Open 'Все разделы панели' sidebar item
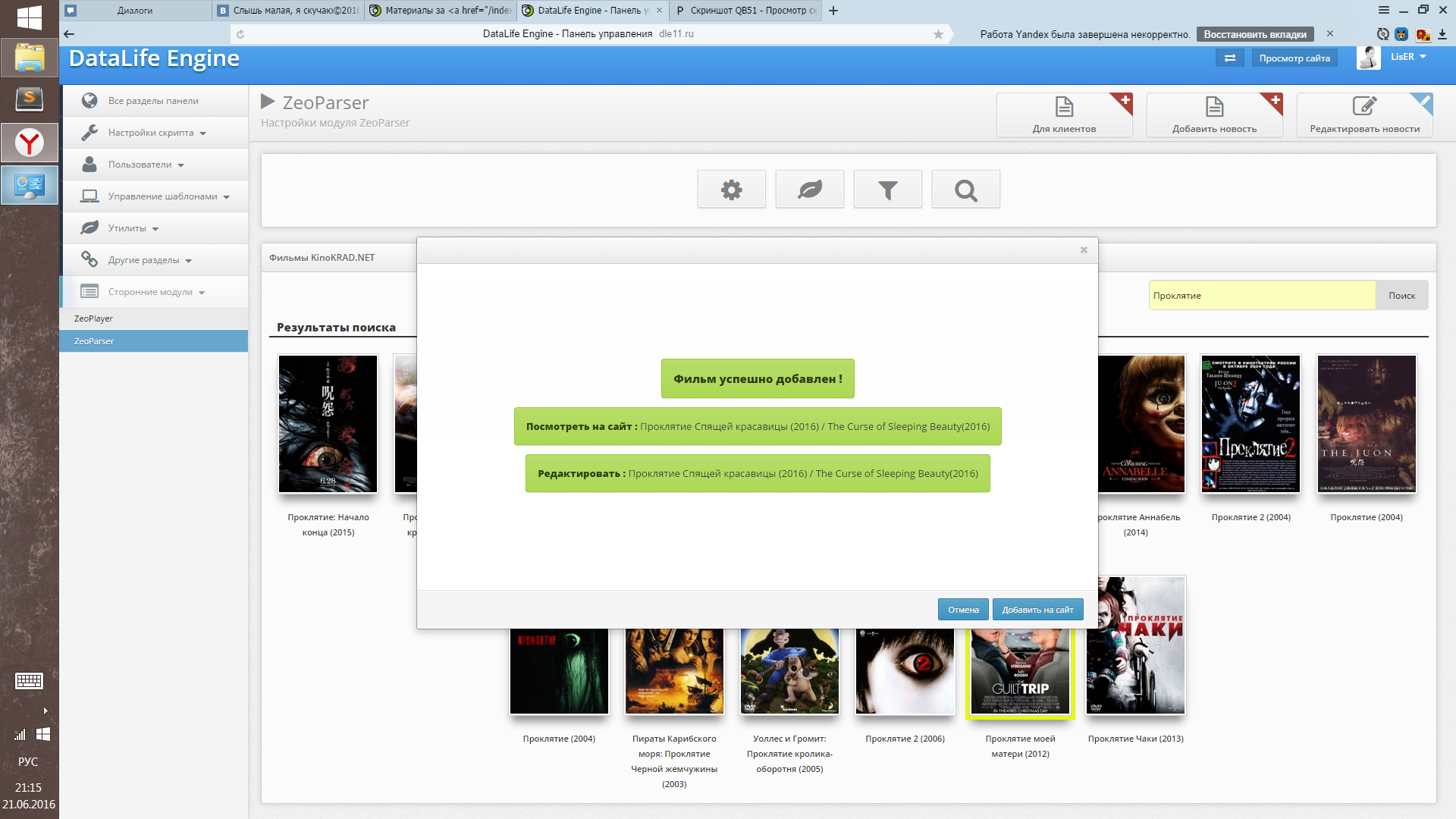Screen dimensions: 1456x819 pyautogui.click(x=155, y=101)
